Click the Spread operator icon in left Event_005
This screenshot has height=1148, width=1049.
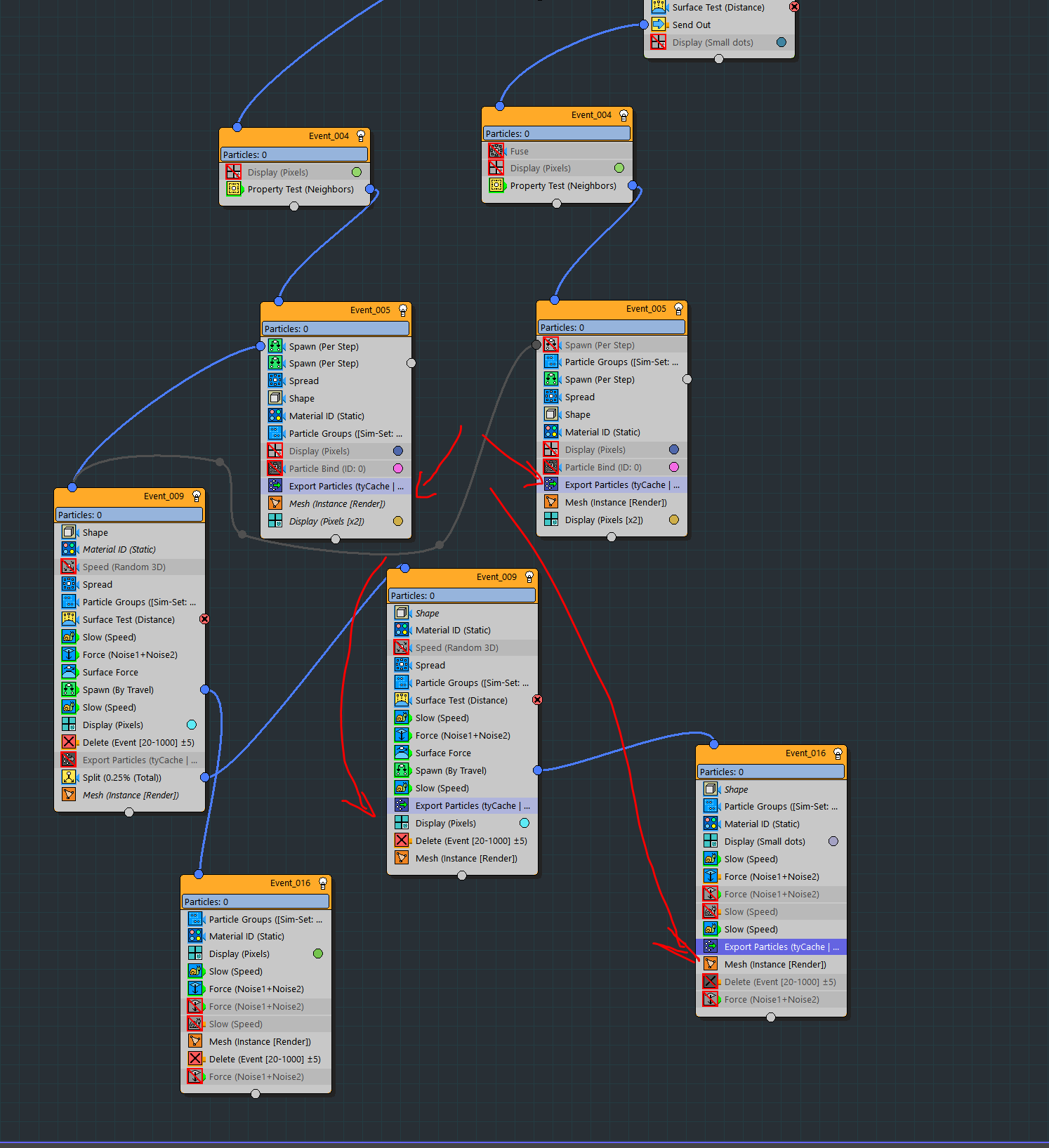275,381
